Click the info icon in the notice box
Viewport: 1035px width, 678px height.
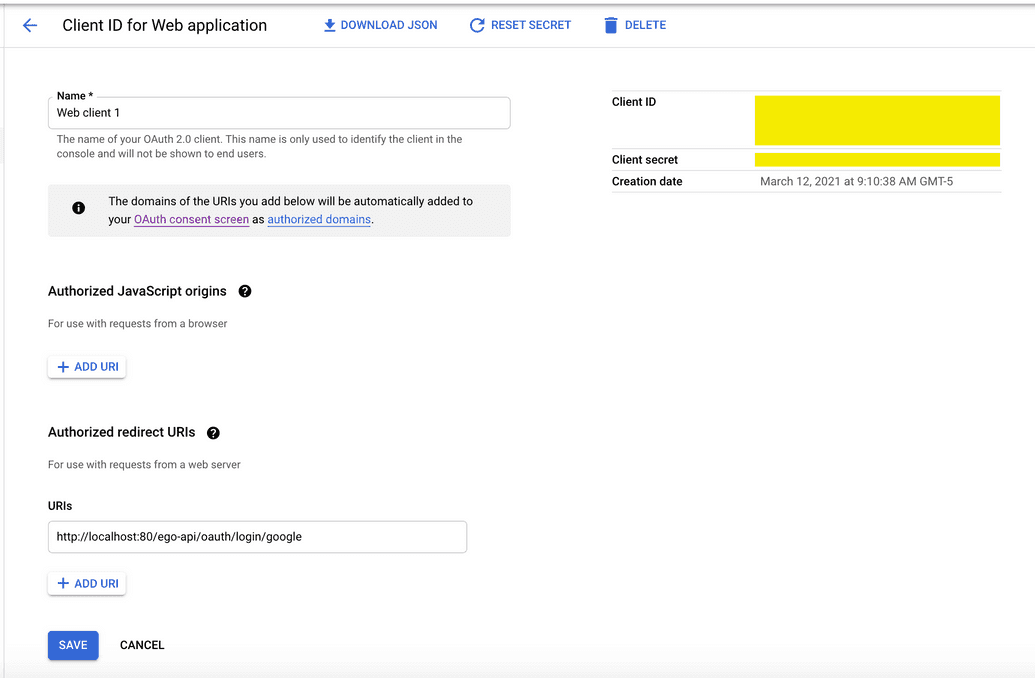point(79,208)
